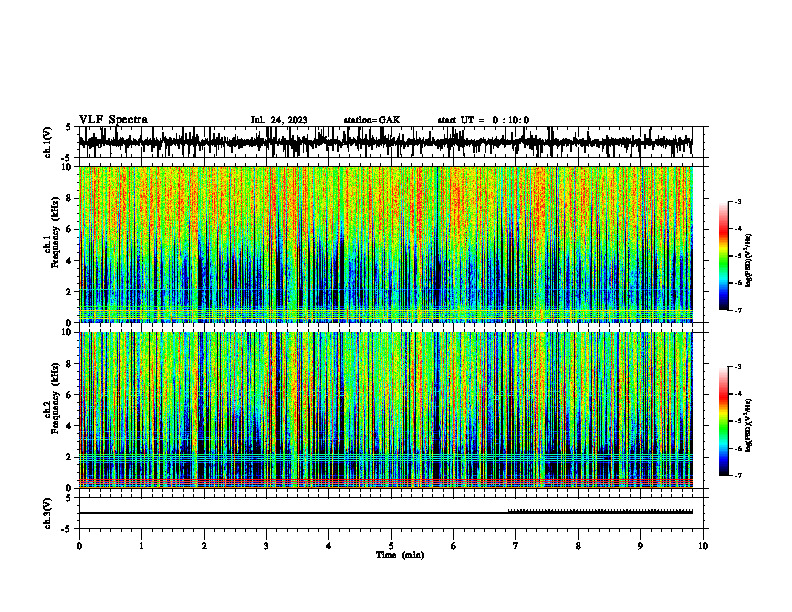Click the time axis tick label "5"
The width and height of the screenshot is (792, 612).
pyautogui.click(x=391, y=546)
